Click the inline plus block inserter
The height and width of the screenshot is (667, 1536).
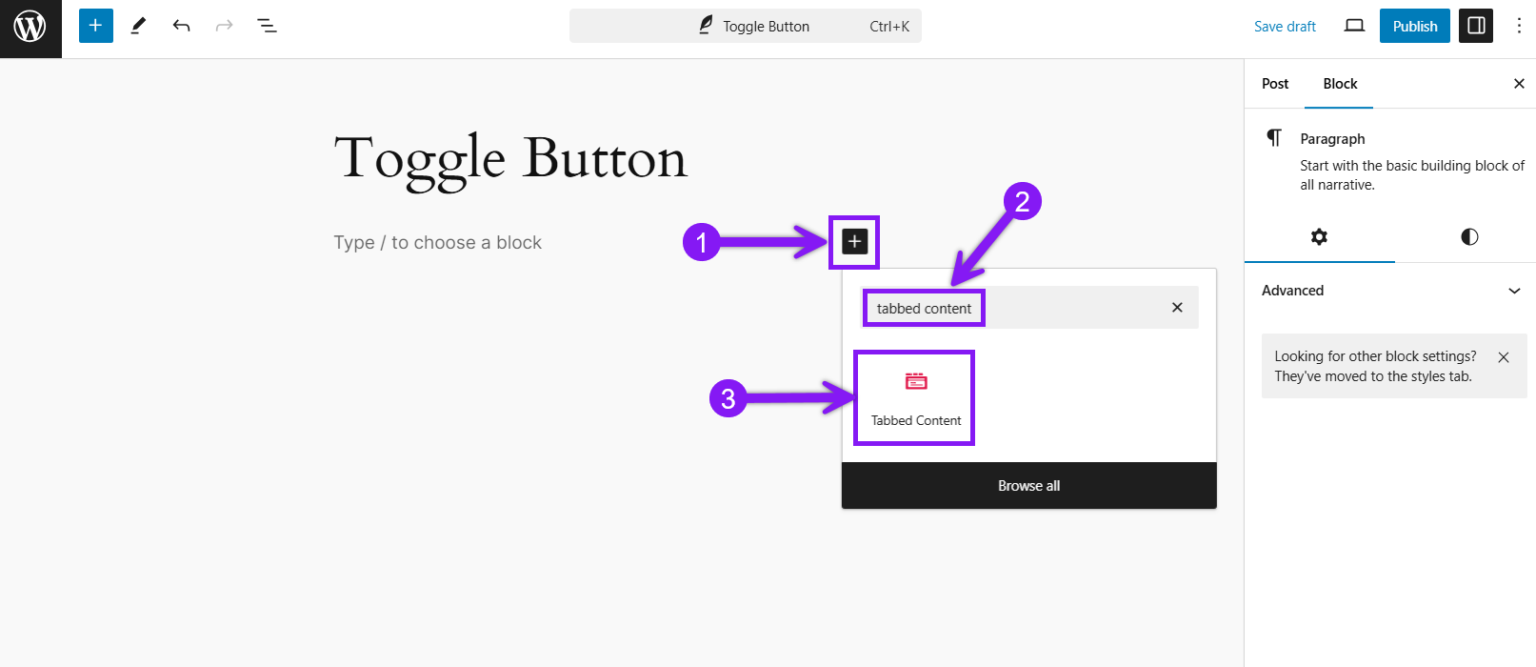point(853,241)
